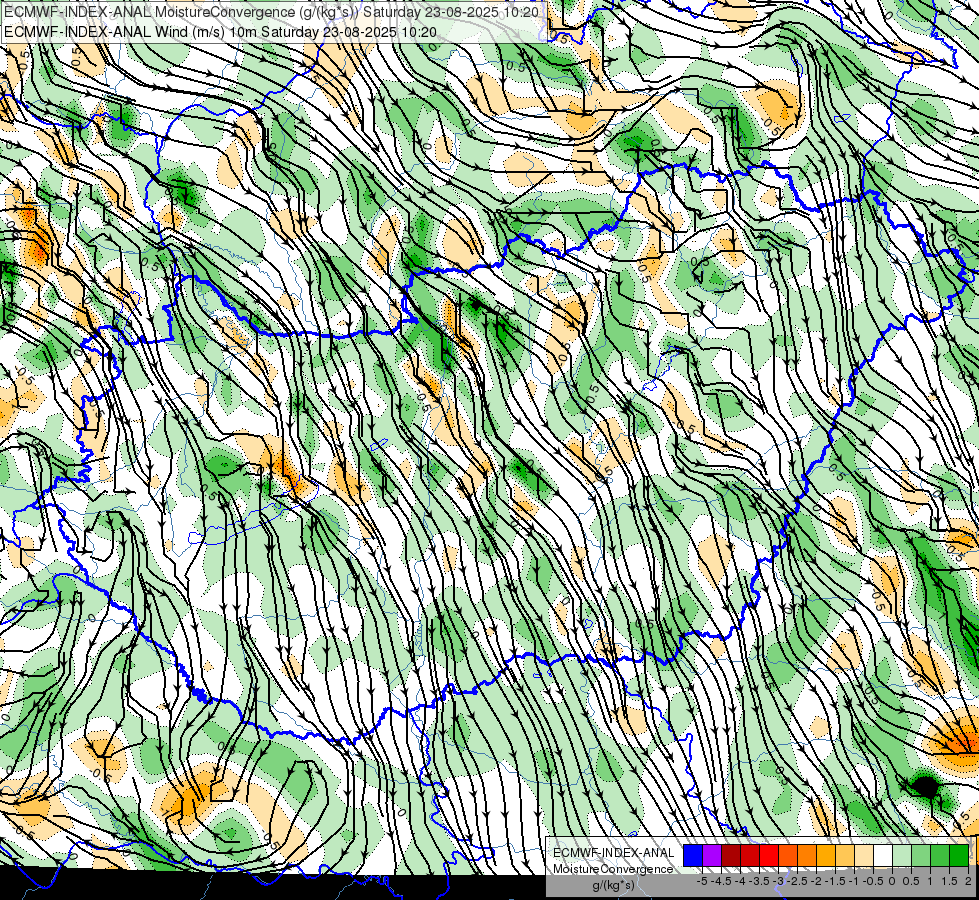Click the '-4.5' legend scale value

click(721, 881)
